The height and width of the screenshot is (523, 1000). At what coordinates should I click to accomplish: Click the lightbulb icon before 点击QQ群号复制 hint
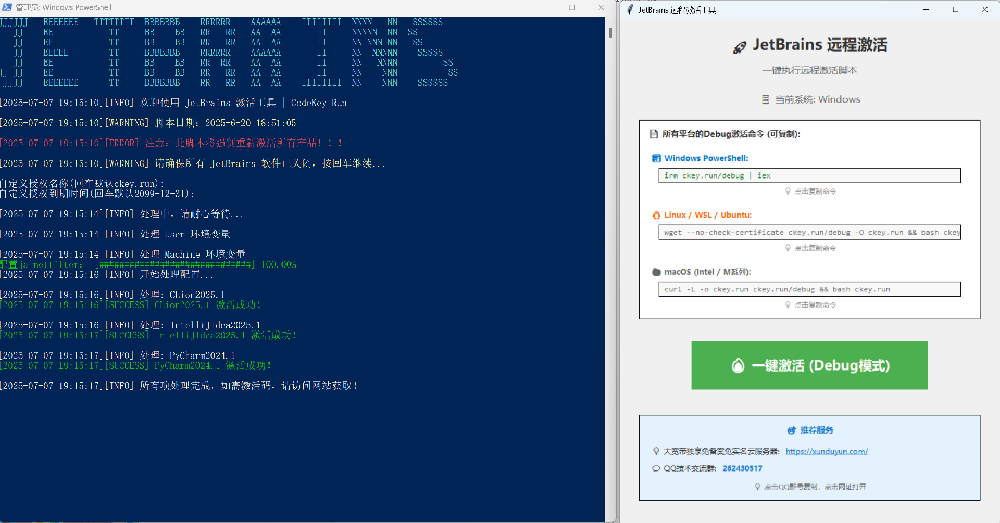pyautogui.click(x=758, y=487)
